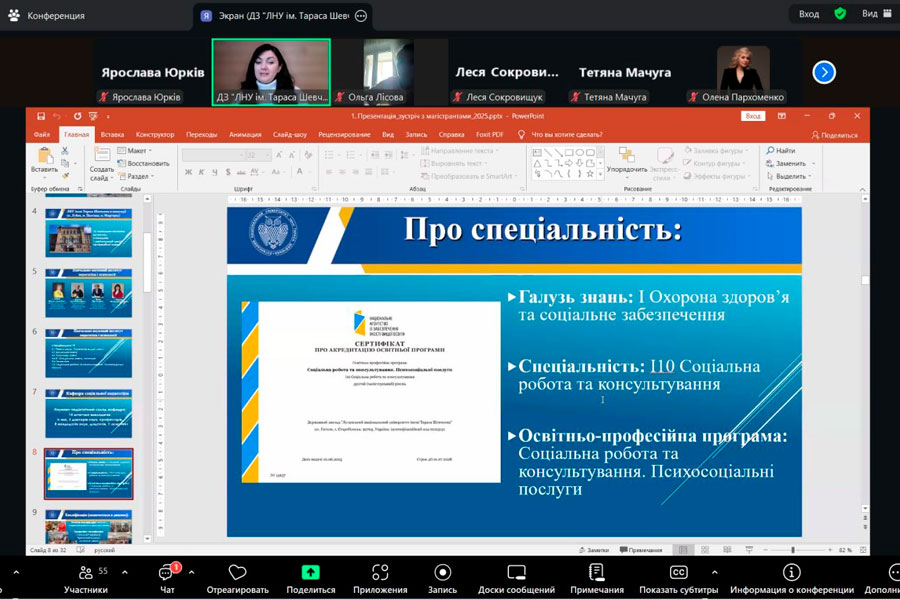The image size is (900, 600).
Task: Open the Notes icon in Zoom toolbar
Action: [x=597, y=573]
